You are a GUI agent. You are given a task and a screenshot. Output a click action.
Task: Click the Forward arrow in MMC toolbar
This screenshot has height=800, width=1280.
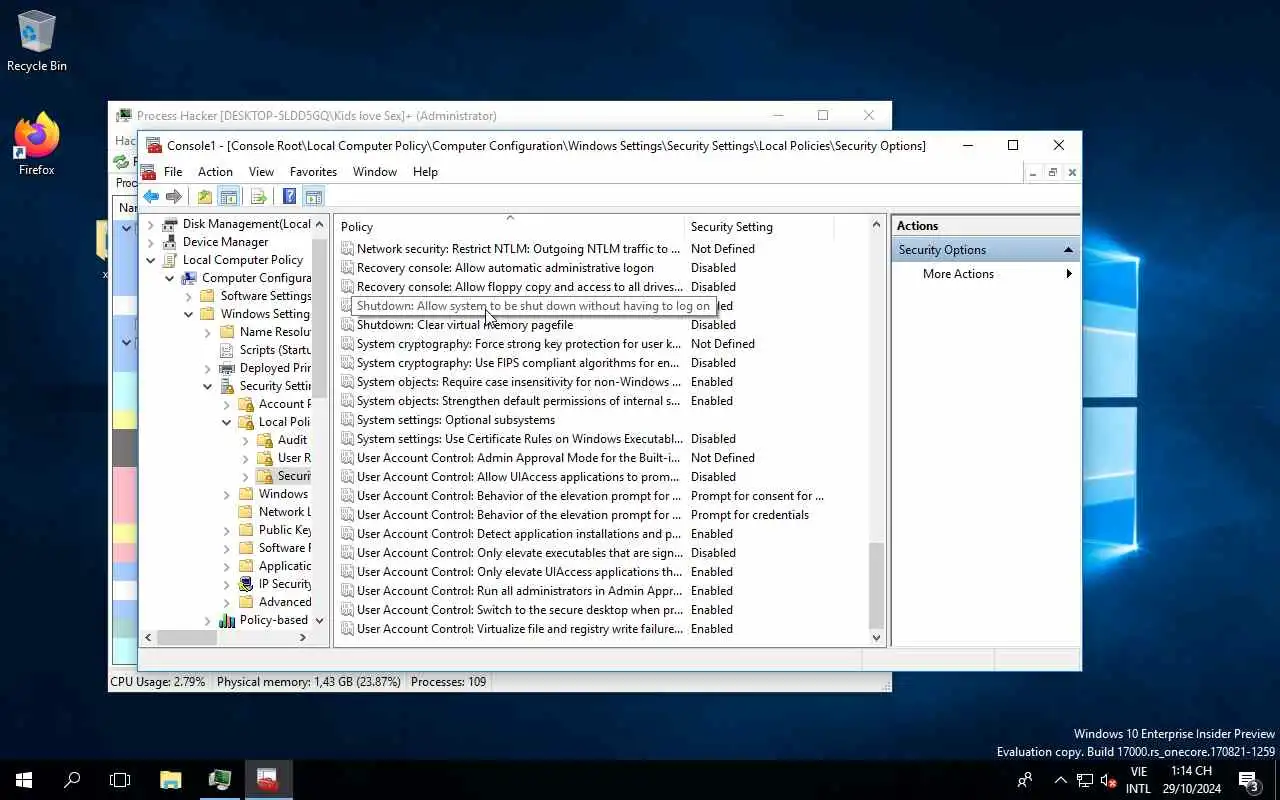[174, 197]
